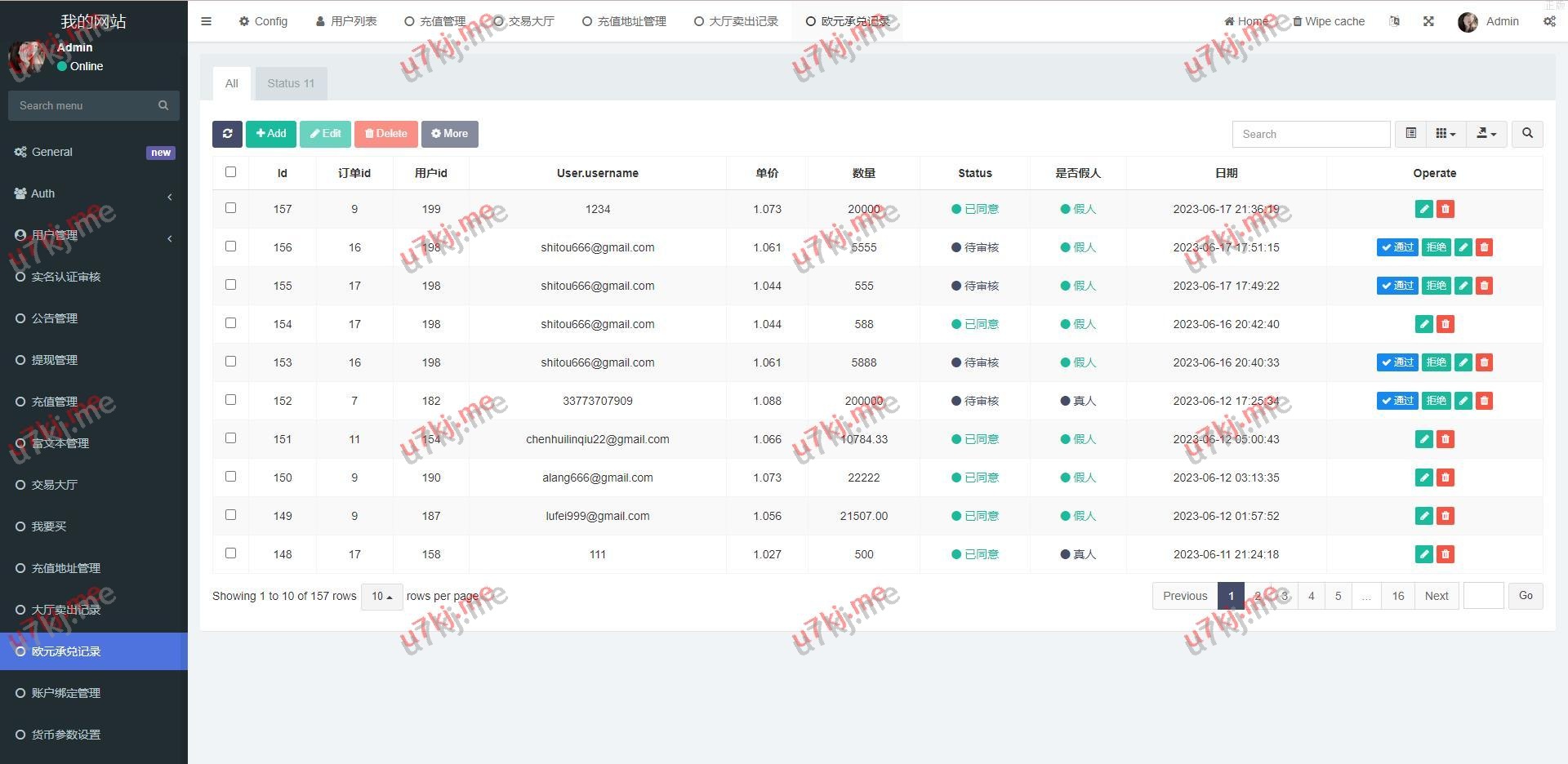The width and height of the screenshot is (1568, 764).
Task: Open the rows per page dropdown
Action: coord(381,597)
